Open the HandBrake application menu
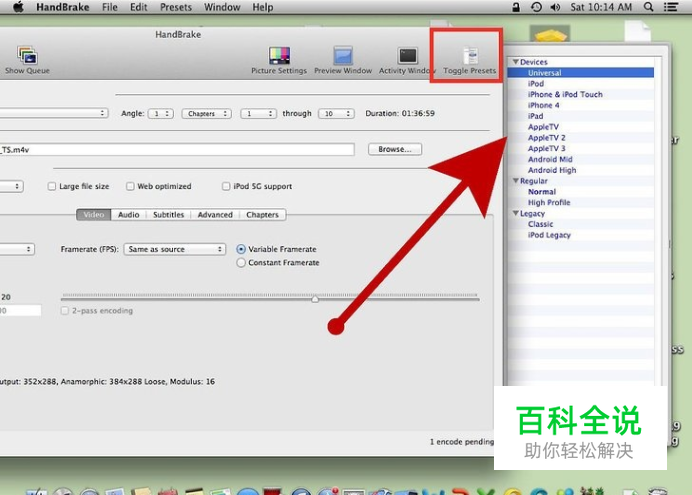This screenshot has height=495, width=692. click(x=63, y=7)
